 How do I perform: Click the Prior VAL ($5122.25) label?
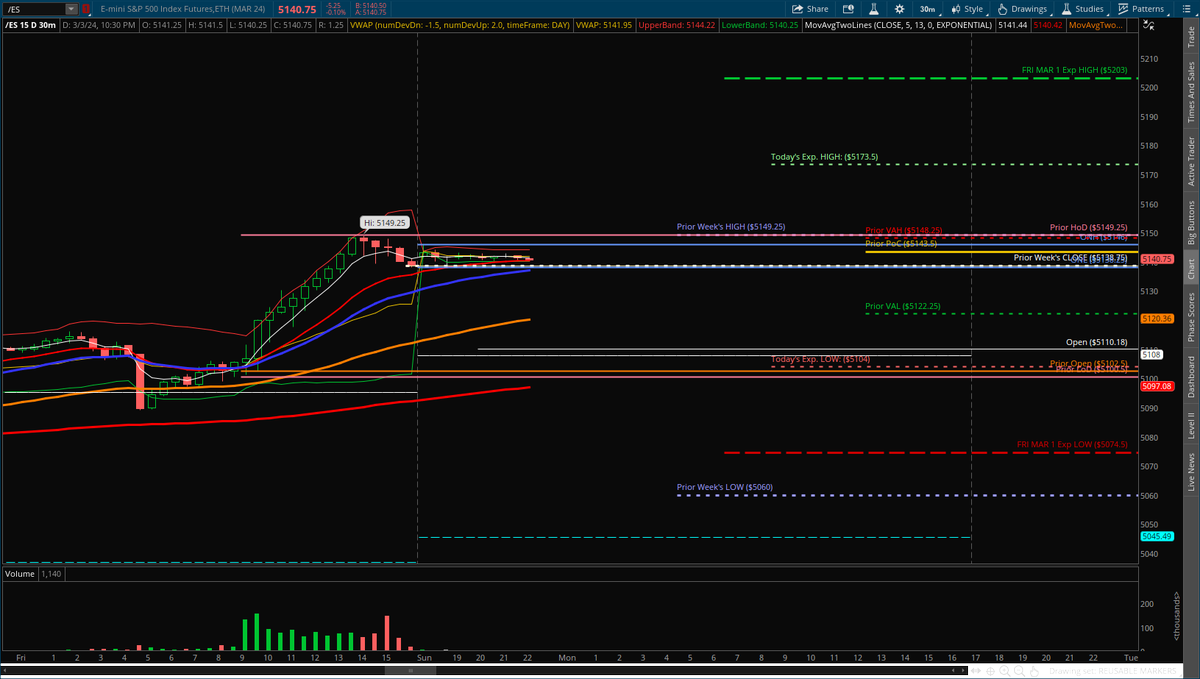(x=902, y=306)
